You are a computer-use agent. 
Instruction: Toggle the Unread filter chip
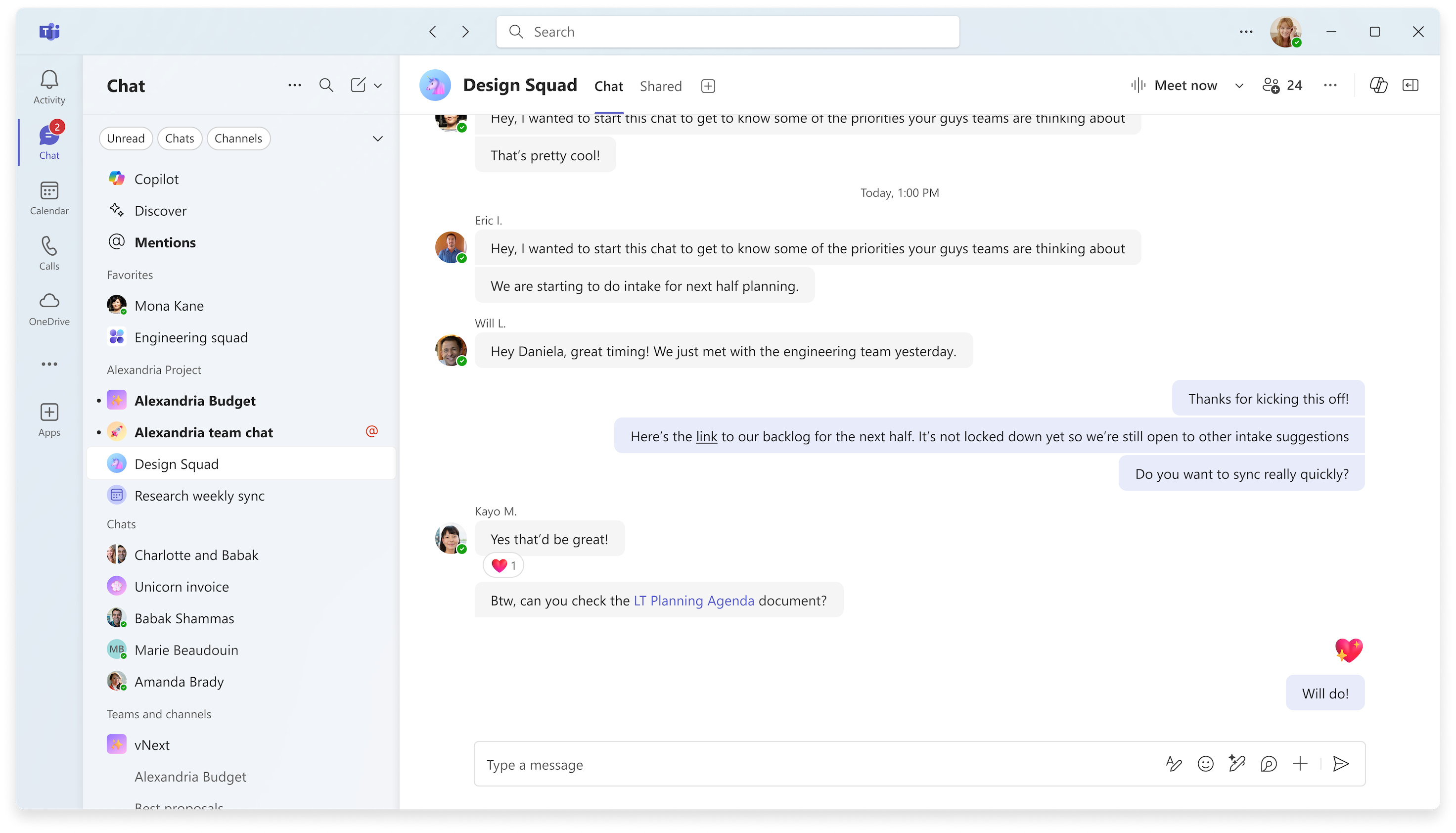(126, 138)
